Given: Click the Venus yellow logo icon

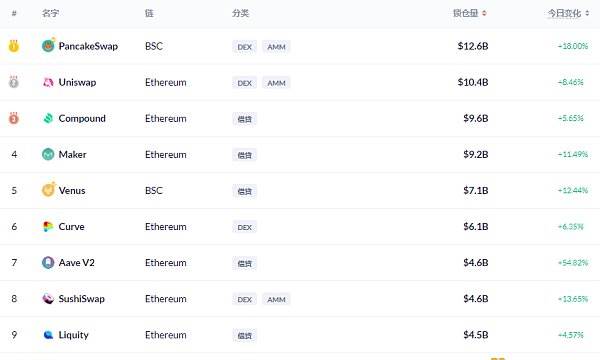Looking at the screenshot, I should [48, 190].
